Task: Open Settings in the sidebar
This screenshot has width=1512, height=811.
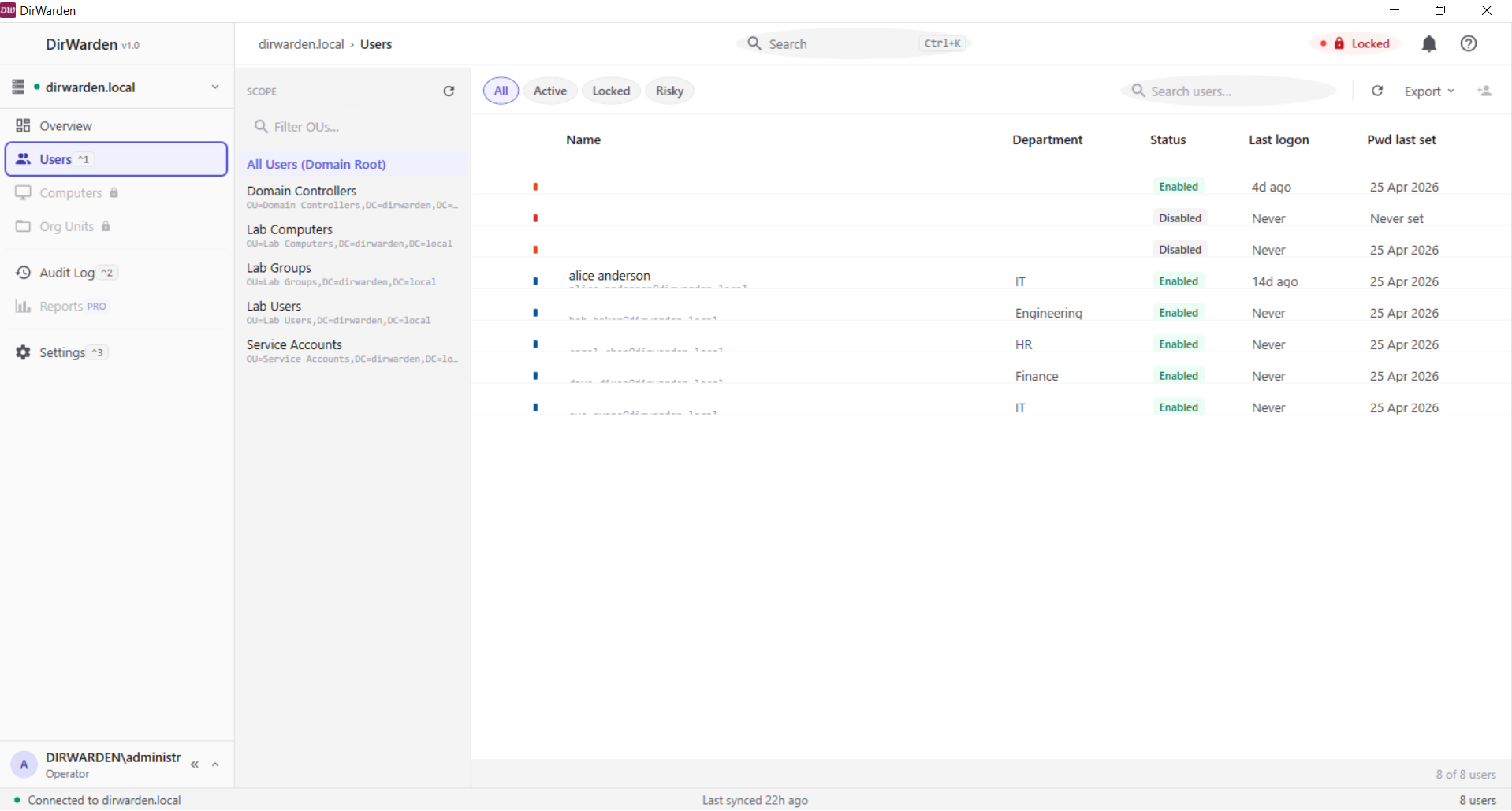Action: (x=116, y=352)
